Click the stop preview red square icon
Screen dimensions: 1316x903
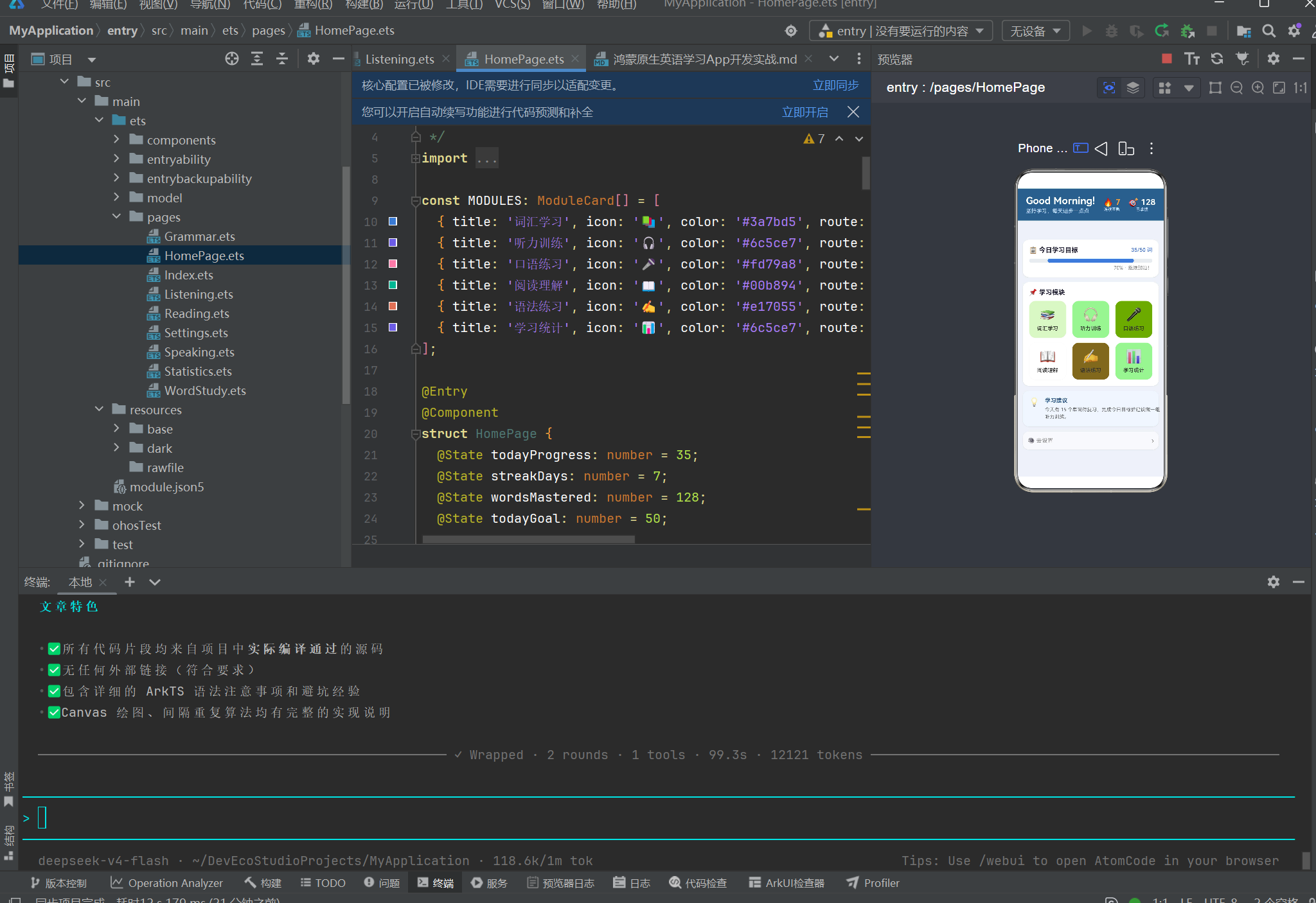click(1167, 59)
